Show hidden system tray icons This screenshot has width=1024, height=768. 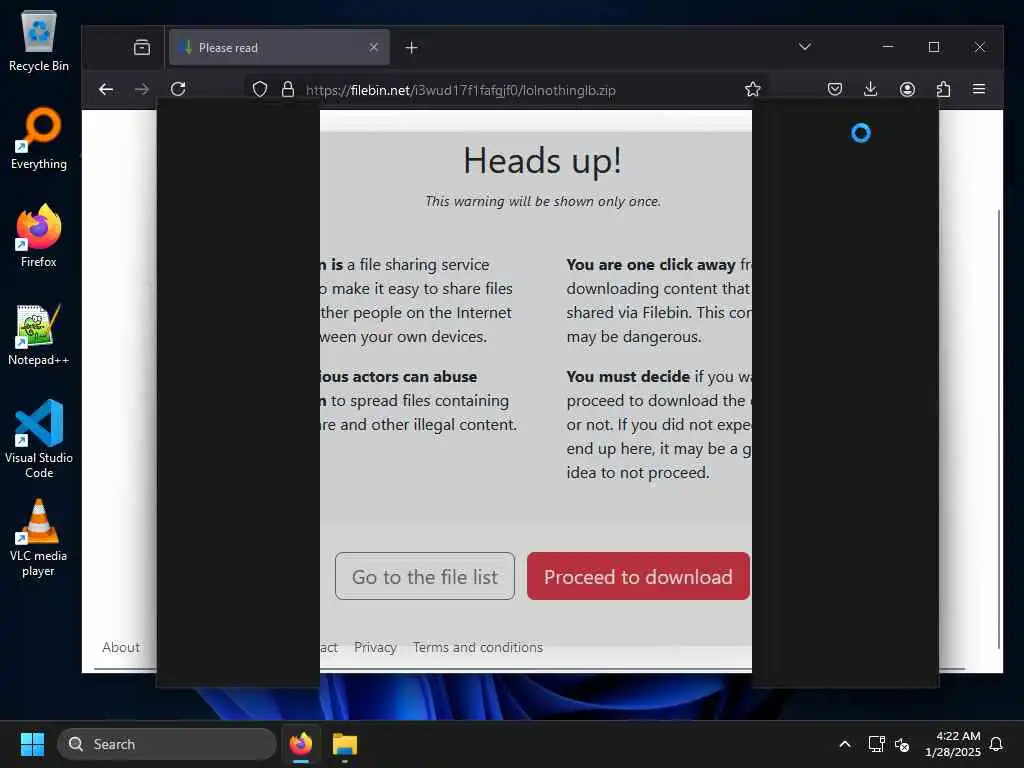click(844, 744)
